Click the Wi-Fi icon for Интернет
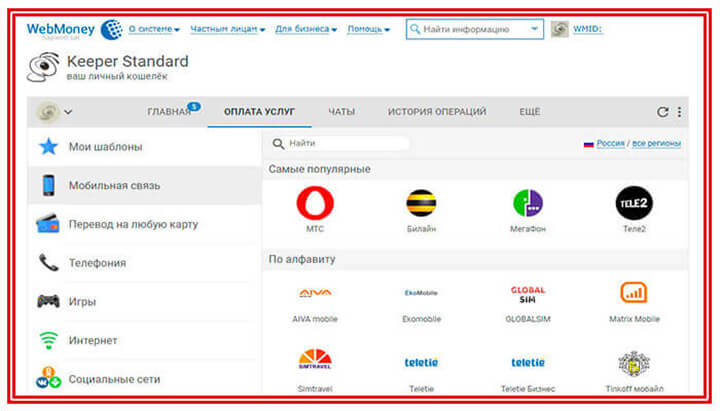The width and height of the screenshot is (720, 411). (x=48, y=340)
